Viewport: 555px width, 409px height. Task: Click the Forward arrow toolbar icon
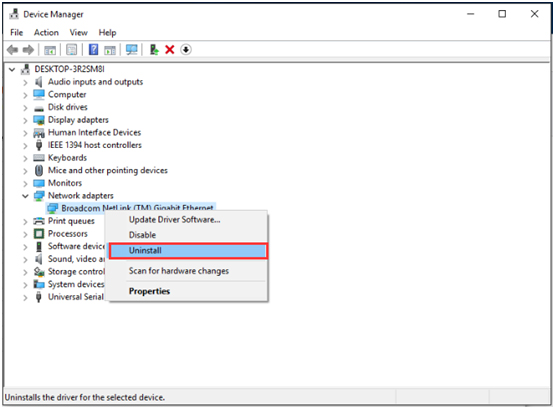28,50
